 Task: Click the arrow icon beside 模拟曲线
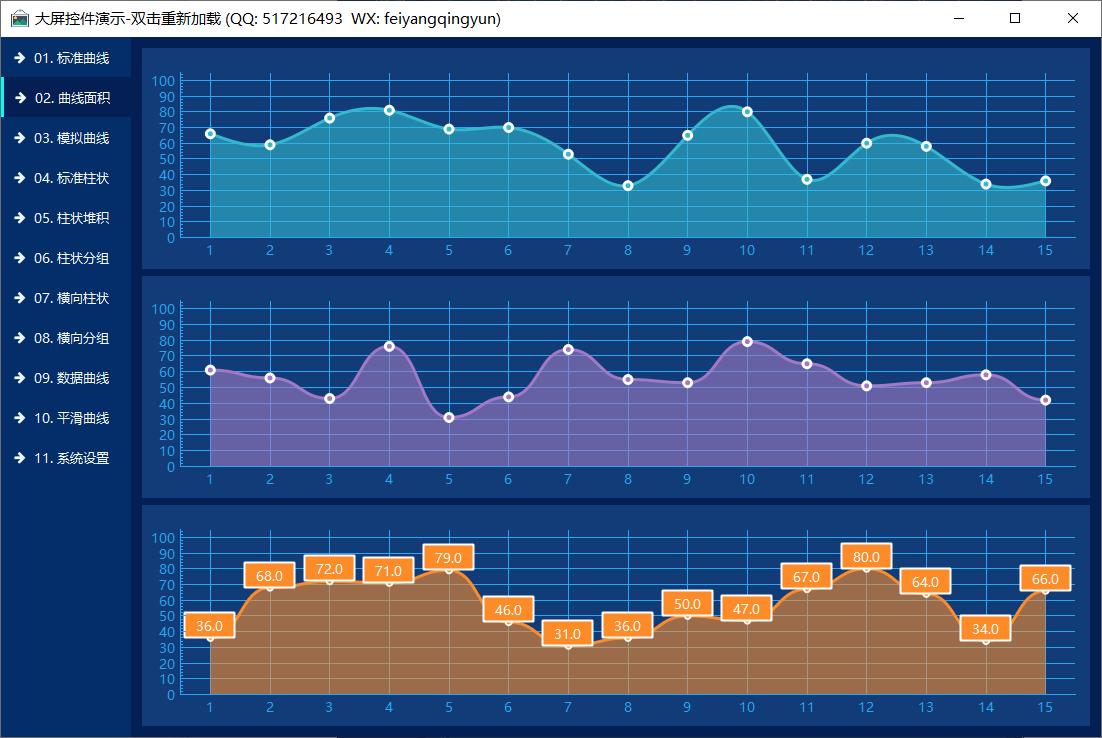pos(20,138)
